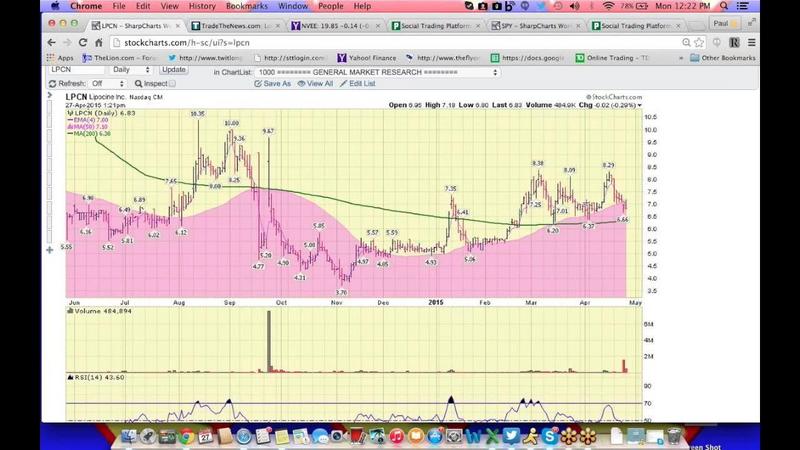
Task: Open the Yahoo! Finance bookmark
Action: click(x=366, y=58)
